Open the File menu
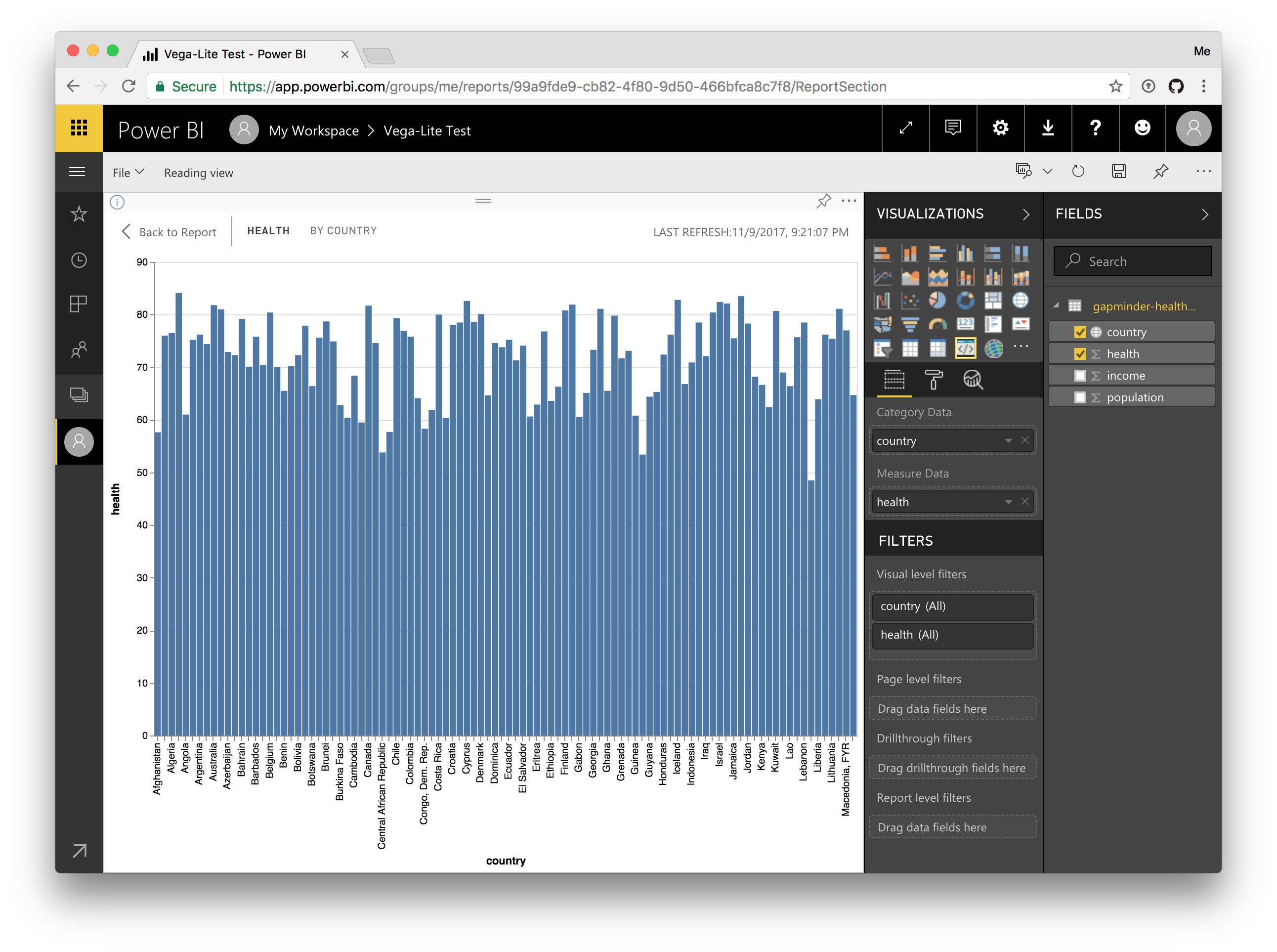 click(x=128, y=173)
